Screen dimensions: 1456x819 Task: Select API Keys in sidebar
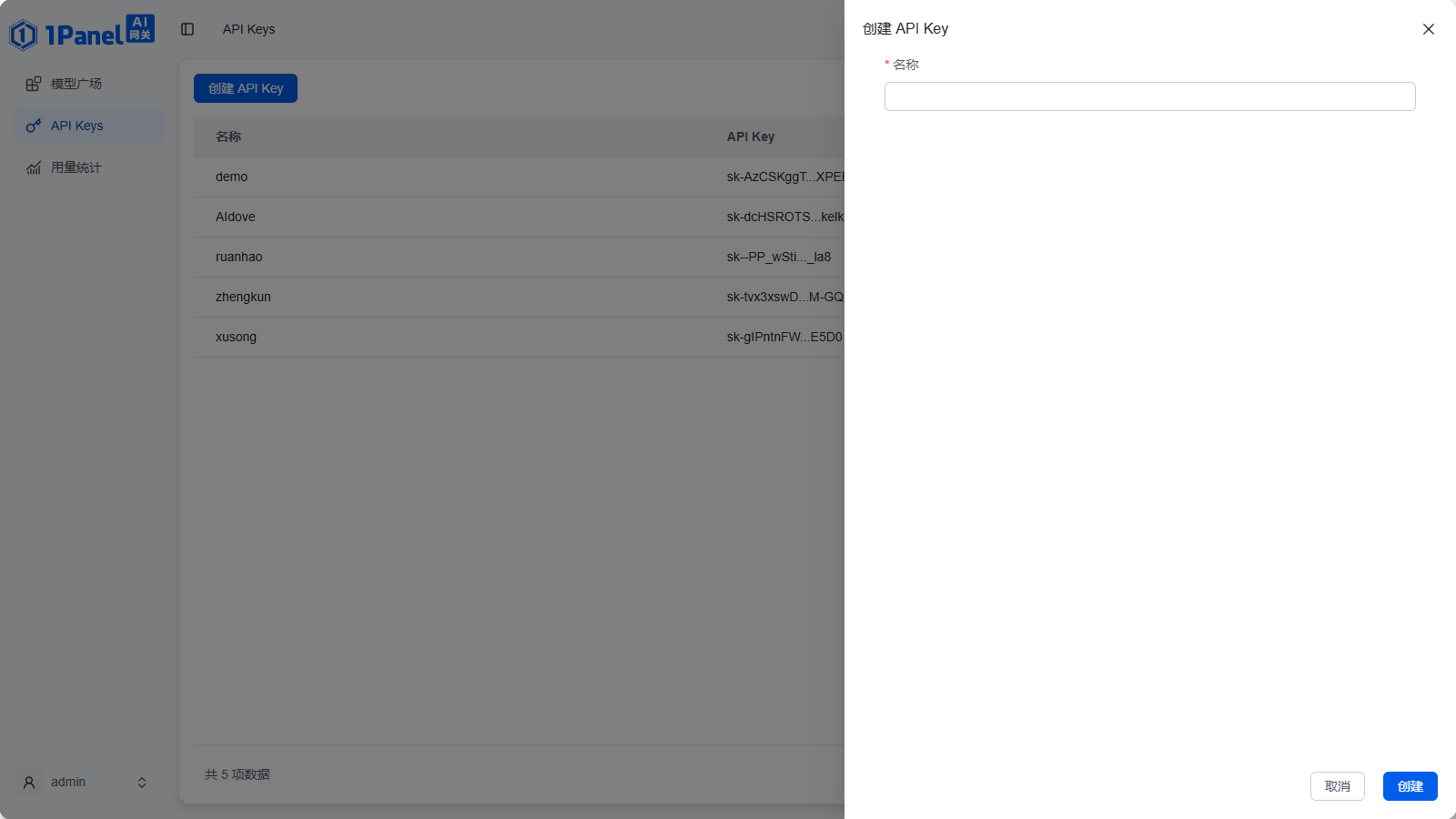coord(89,126)
